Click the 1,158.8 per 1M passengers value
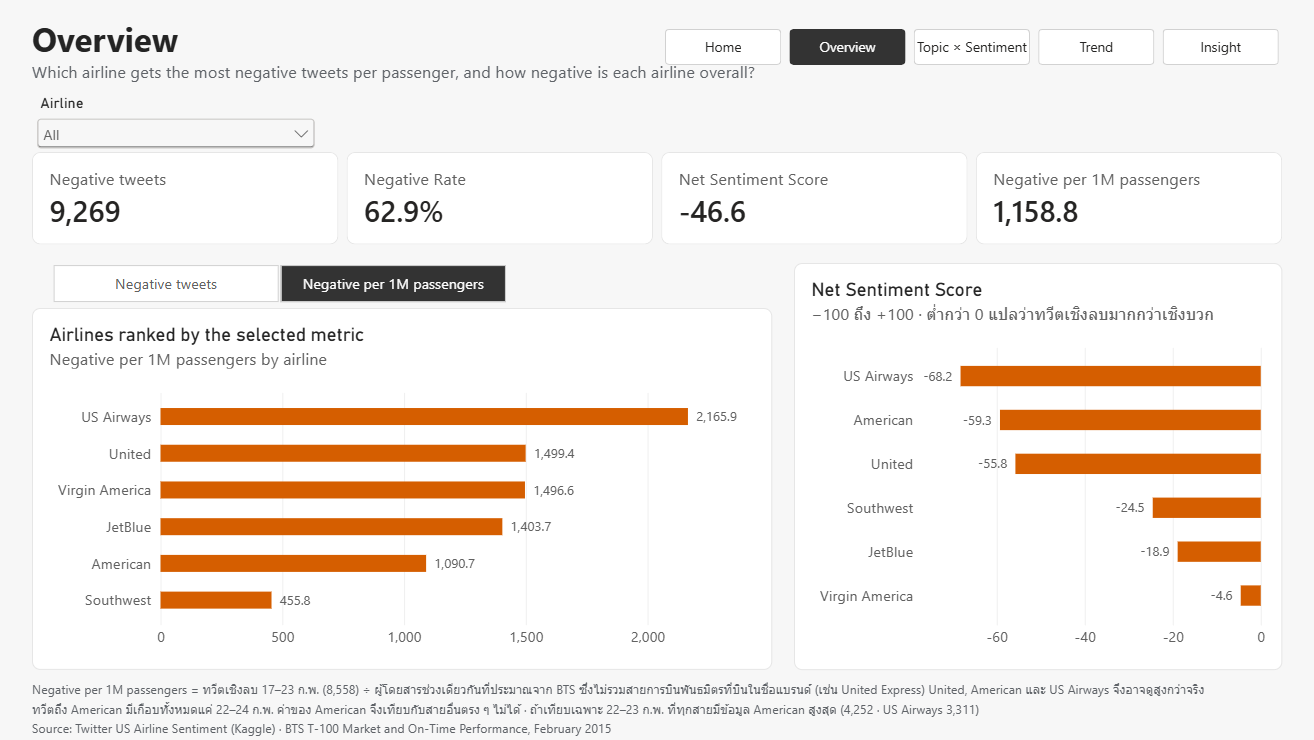 pyautogui.click(x=1036, y=212)
